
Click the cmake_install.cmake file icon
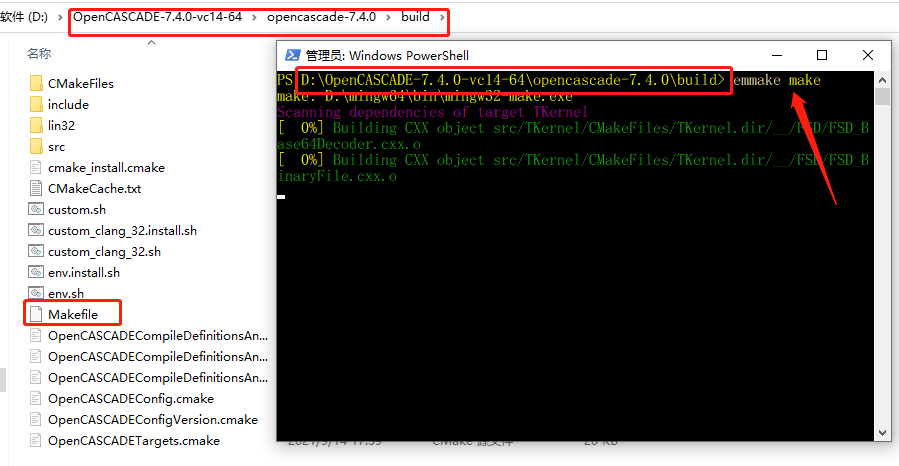point(36,167)
